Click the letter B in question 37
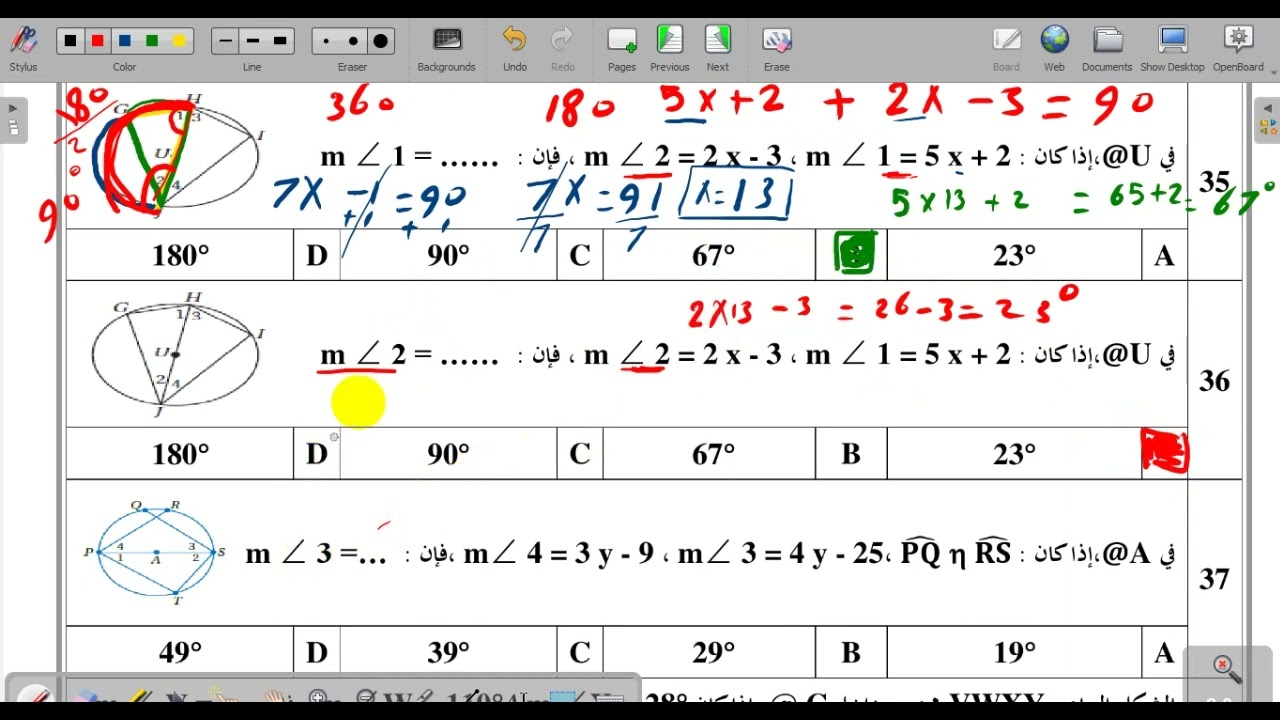 tap(851, 653)
